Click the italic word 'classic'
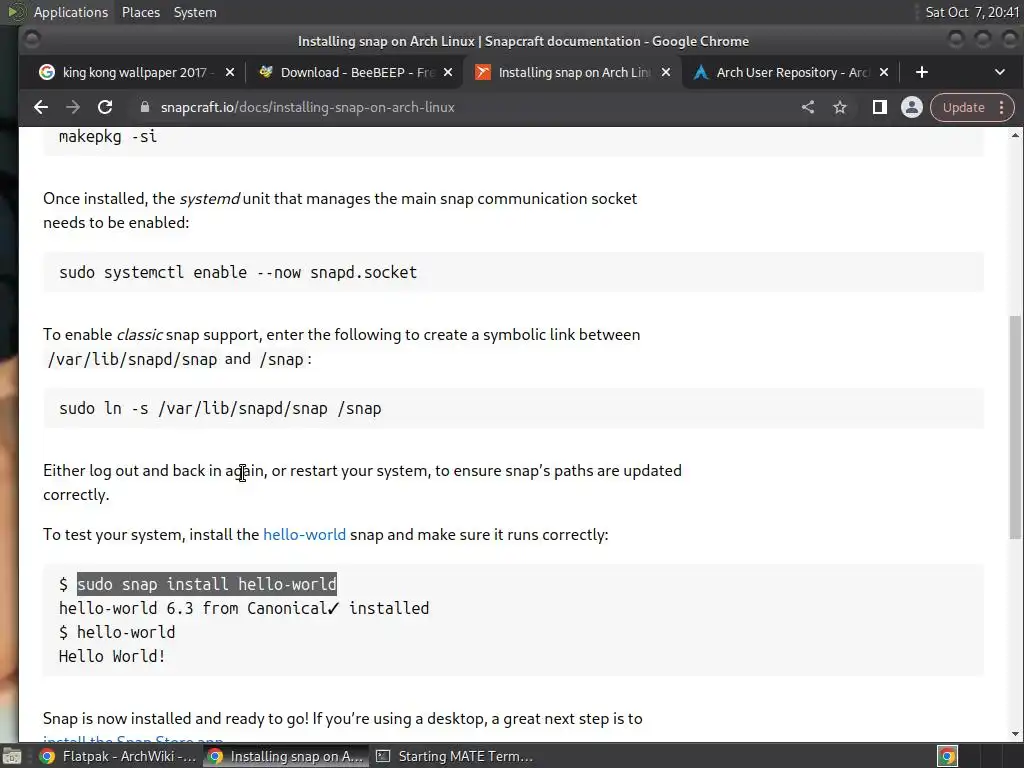Image resolution: width=1024 pixels, height=768 pixels. tap(139, 334)
